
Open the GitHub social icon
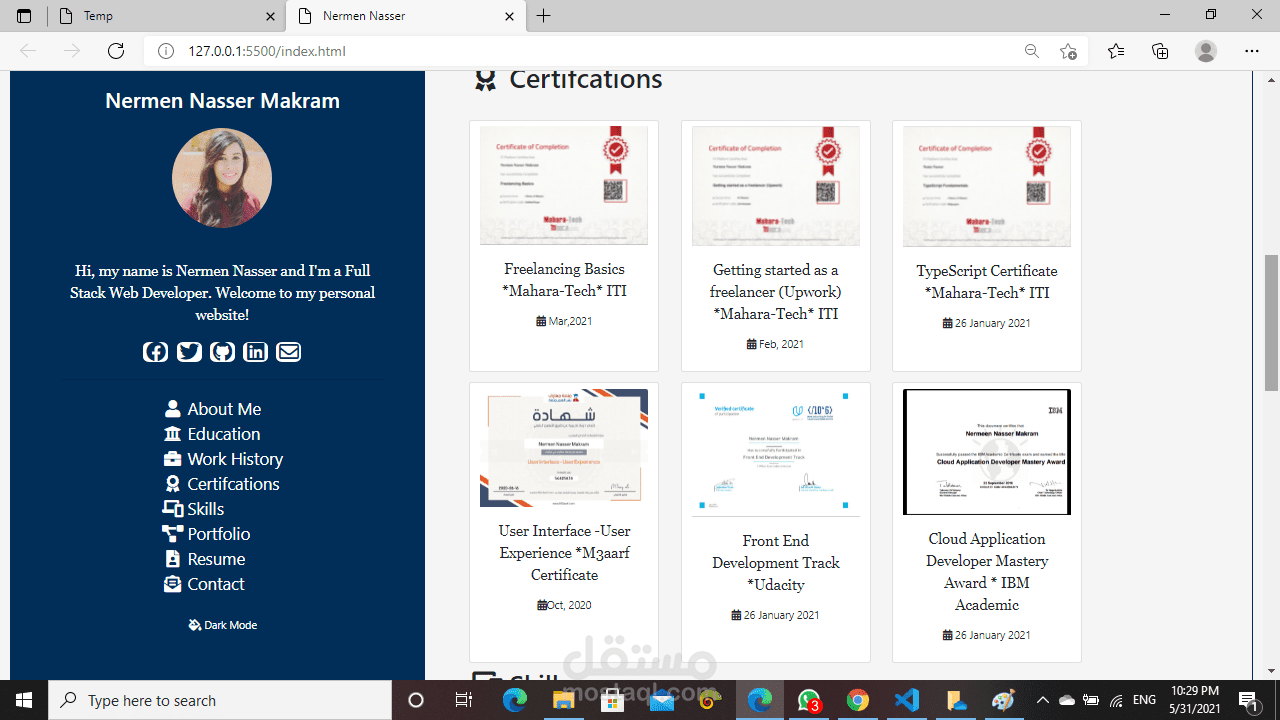(x=222, y=352)
